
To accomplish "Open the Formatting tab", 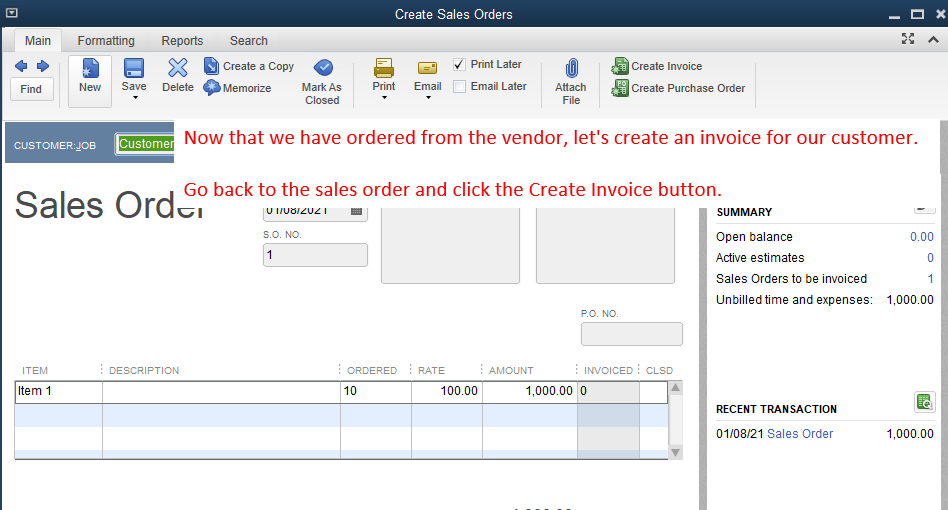I will (106, 40).
